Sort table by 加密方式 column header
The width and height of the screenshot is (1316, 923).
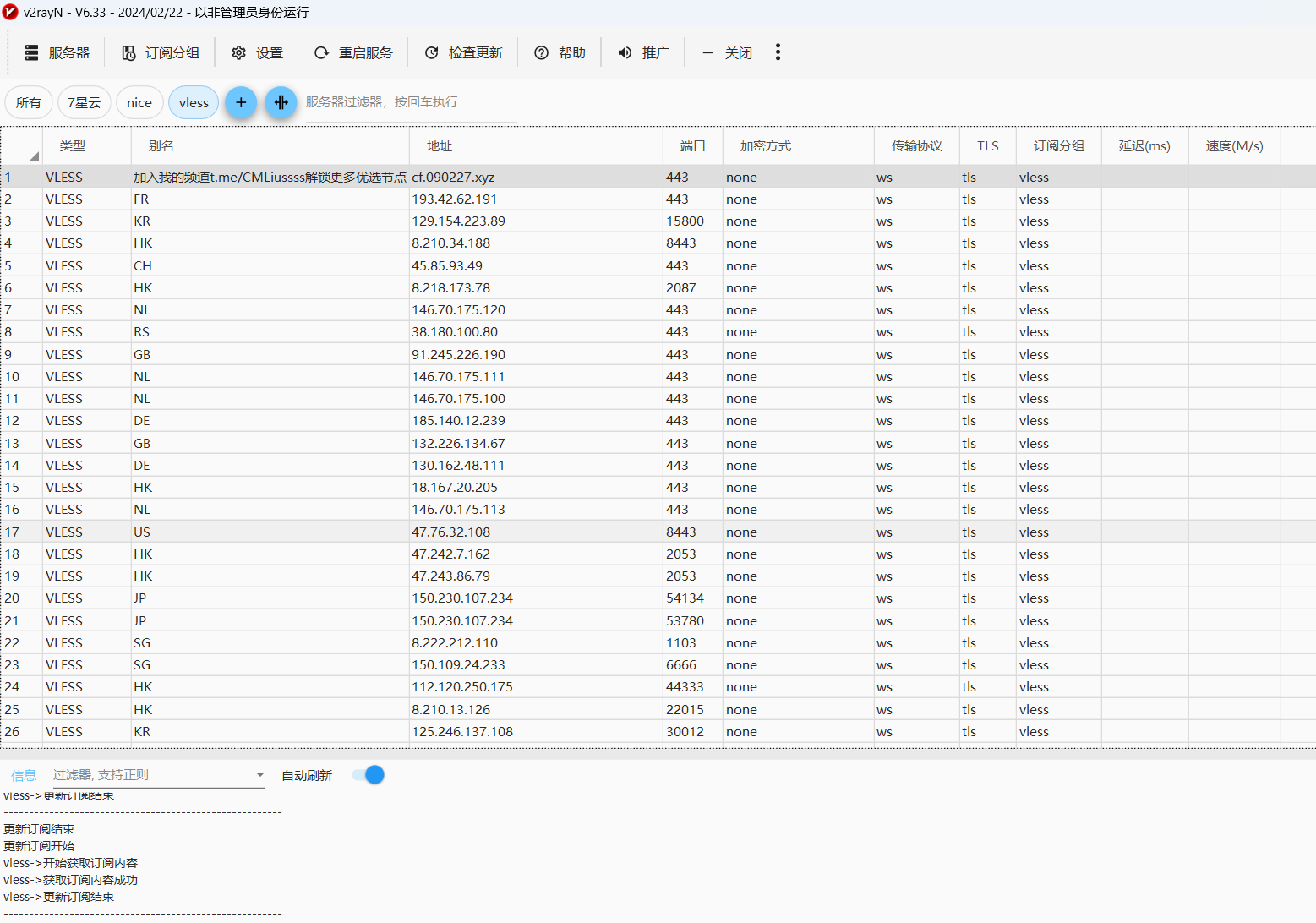click(x=799, y=145)
